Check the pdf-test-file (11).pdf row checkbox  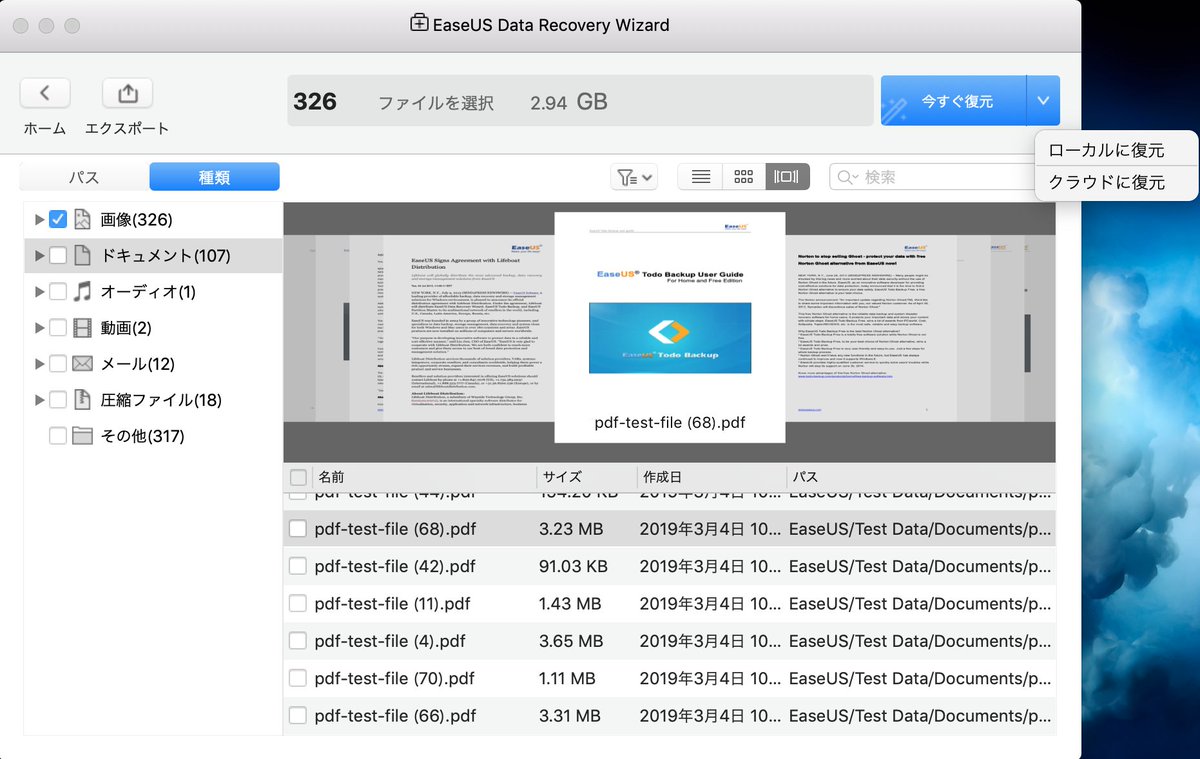click(x=298, y=603)
